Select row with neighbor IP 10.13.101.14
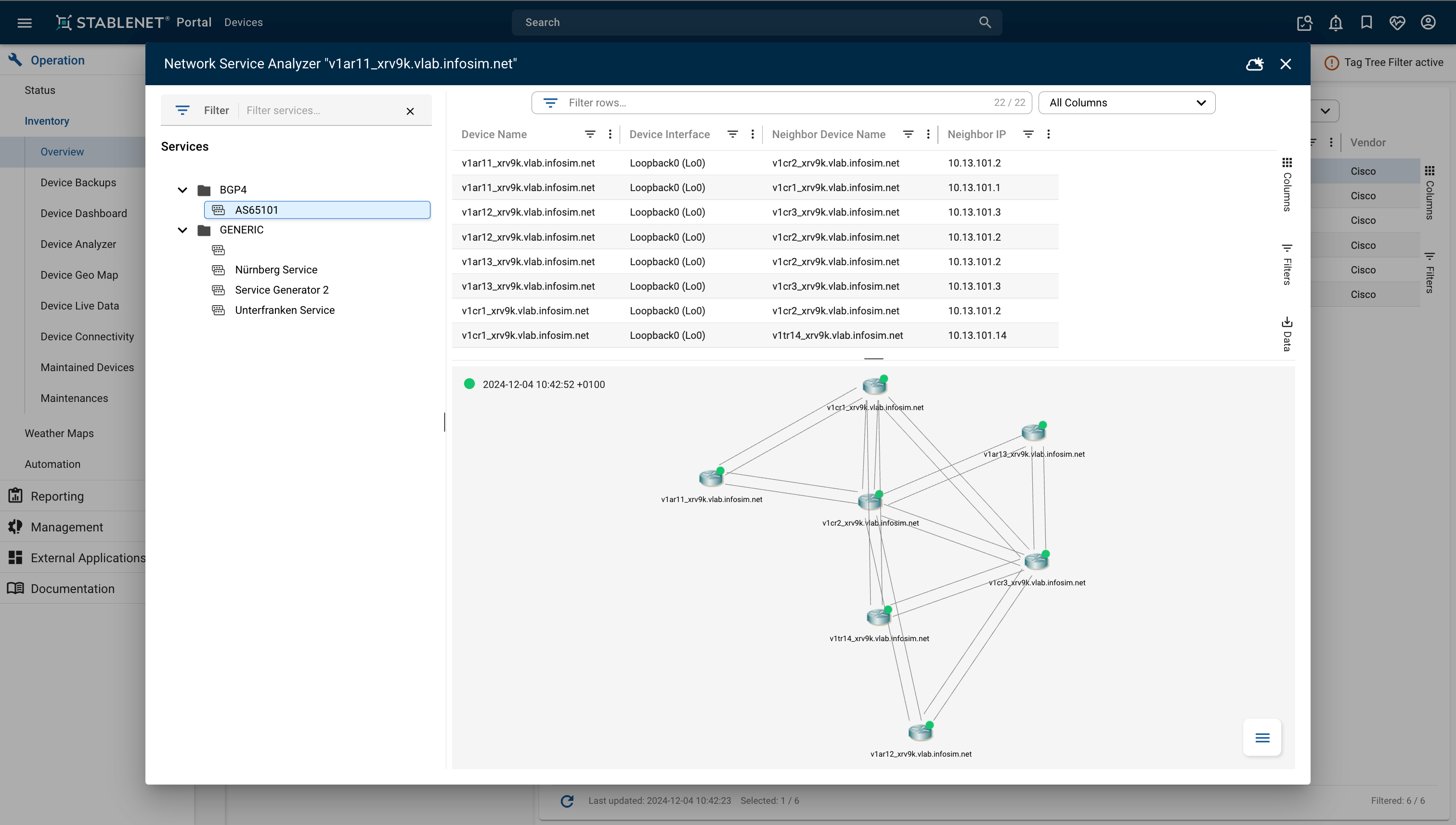This screenshot has width=1456, height=825. coord(755,335)
